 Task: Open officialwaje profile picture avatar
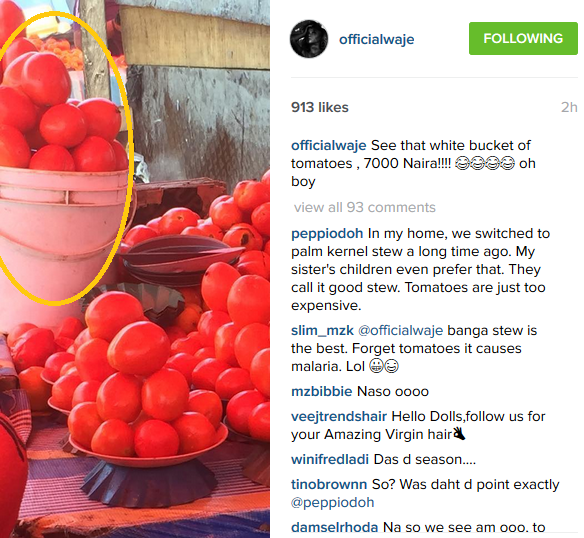[309, 39]
